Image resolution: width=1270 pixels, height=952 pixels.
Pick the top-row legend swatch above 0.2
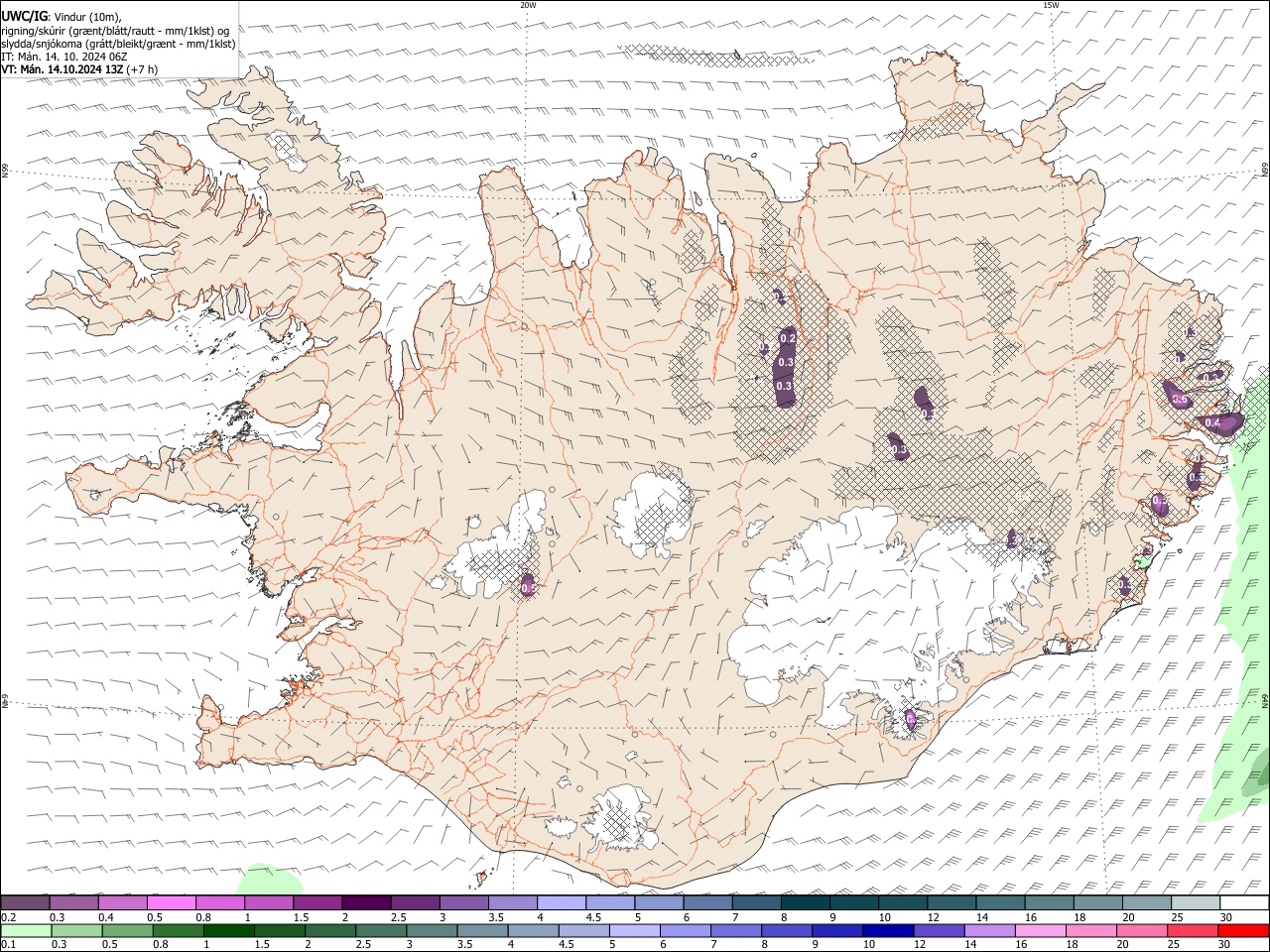(x=26, y=902)
